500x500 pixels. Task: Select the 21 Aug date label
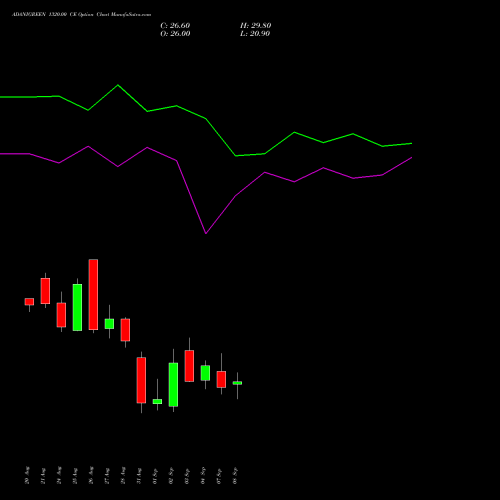click(x=43, y=476)
